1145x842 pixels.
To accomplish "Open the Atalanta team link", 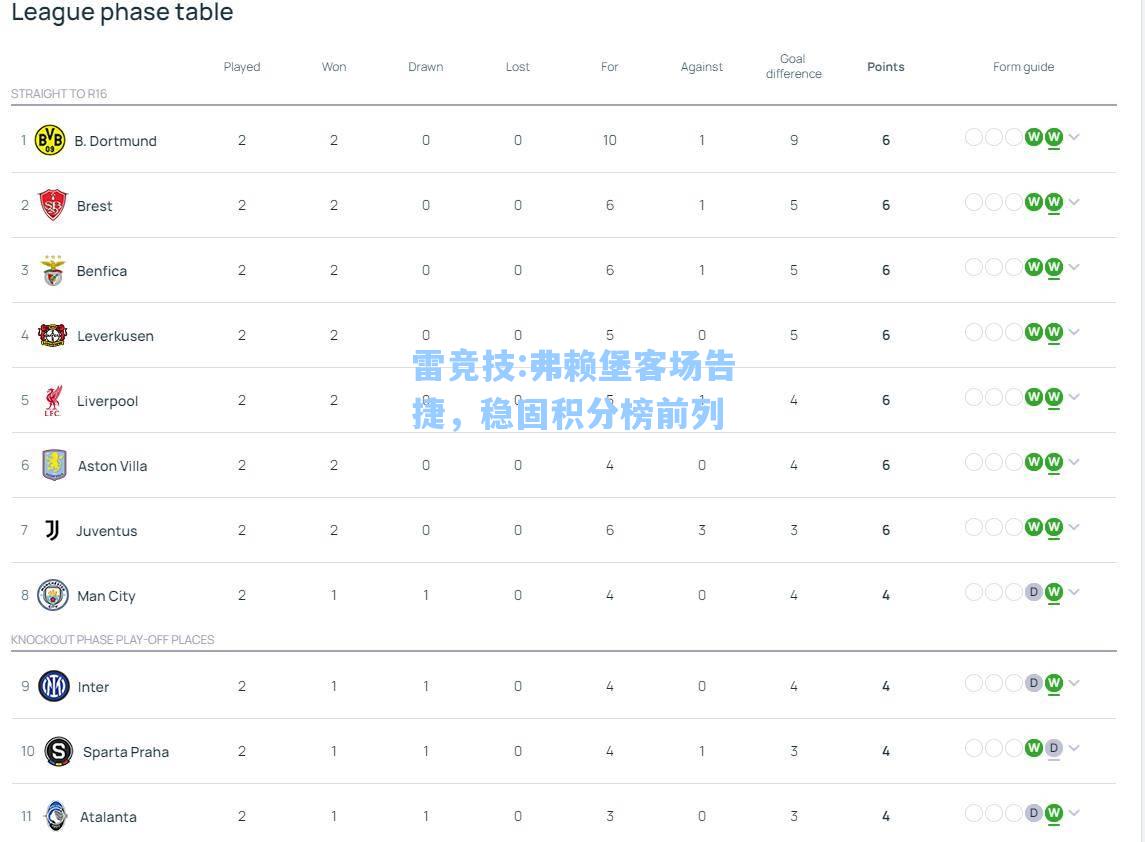I will (108, 817).
